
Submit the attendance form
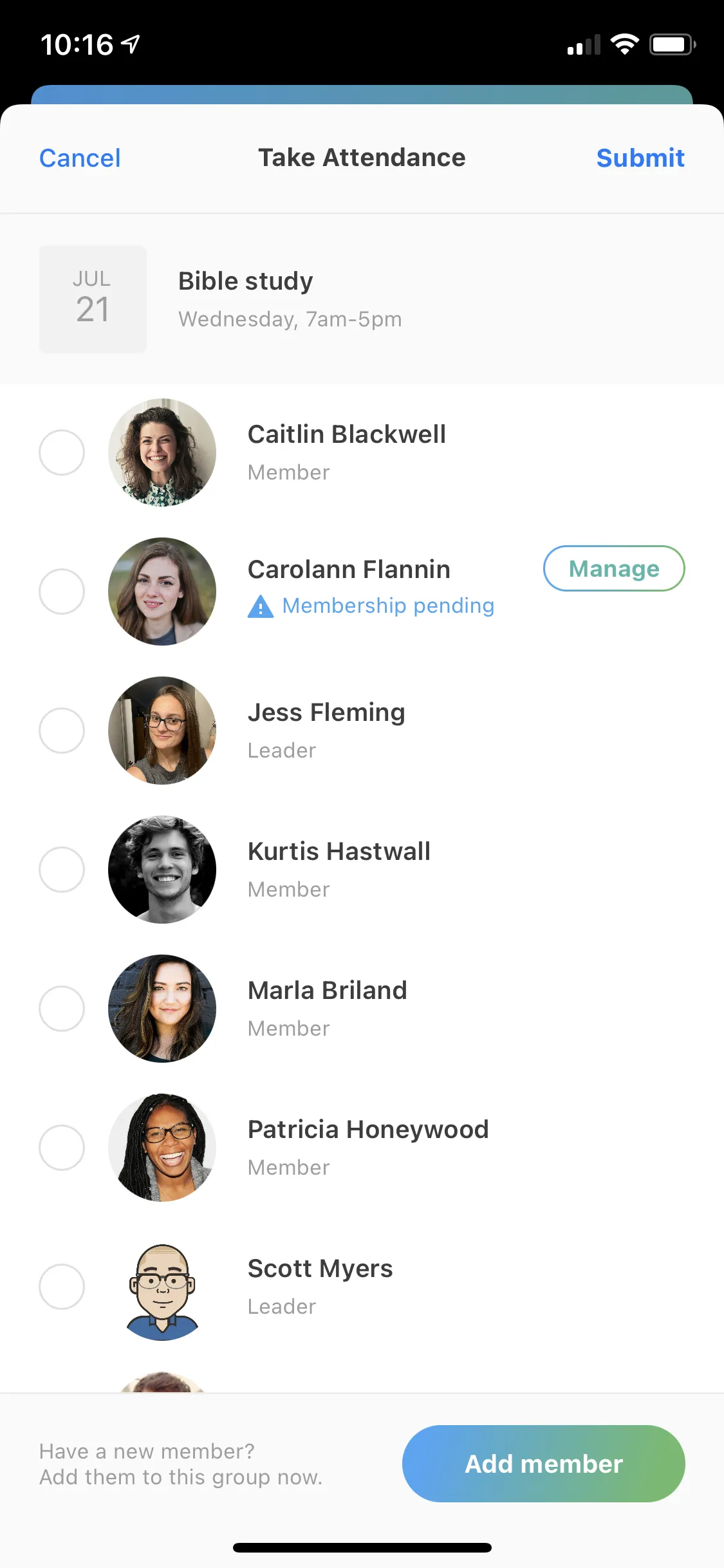click(640, 158)
